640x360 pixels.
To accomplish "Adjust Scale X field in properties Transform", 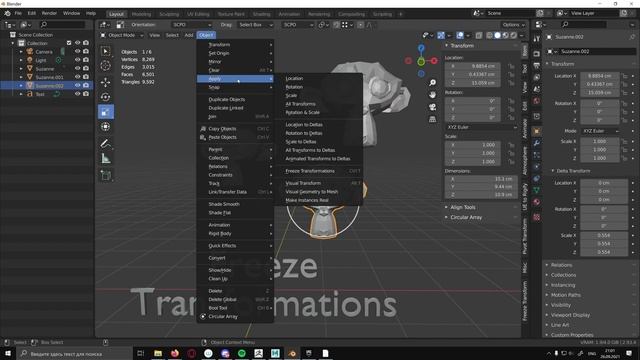I will 599,142.
